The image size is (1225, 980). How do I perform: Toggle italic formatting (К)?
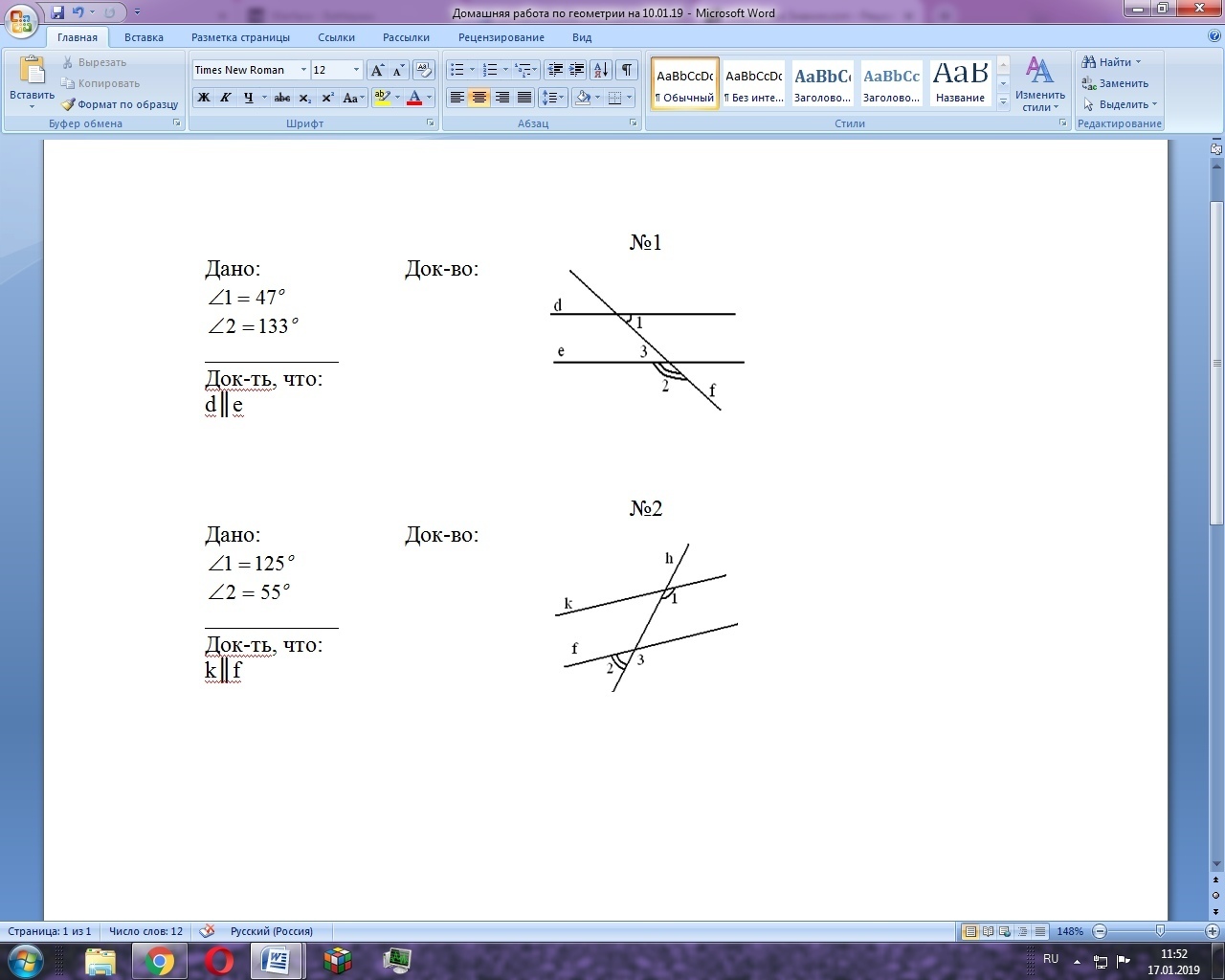click(226, 98)
